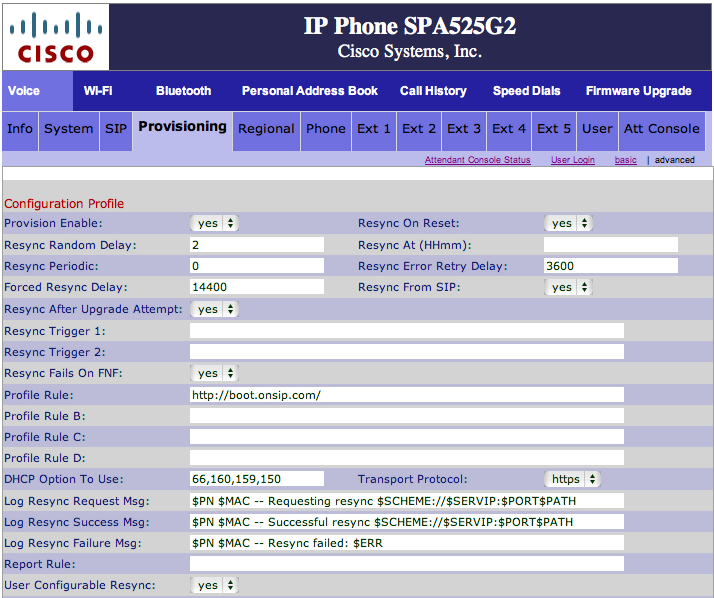Click the Profile Rule D field
Screen dimensions: 714x598
(x=407, y=458)
